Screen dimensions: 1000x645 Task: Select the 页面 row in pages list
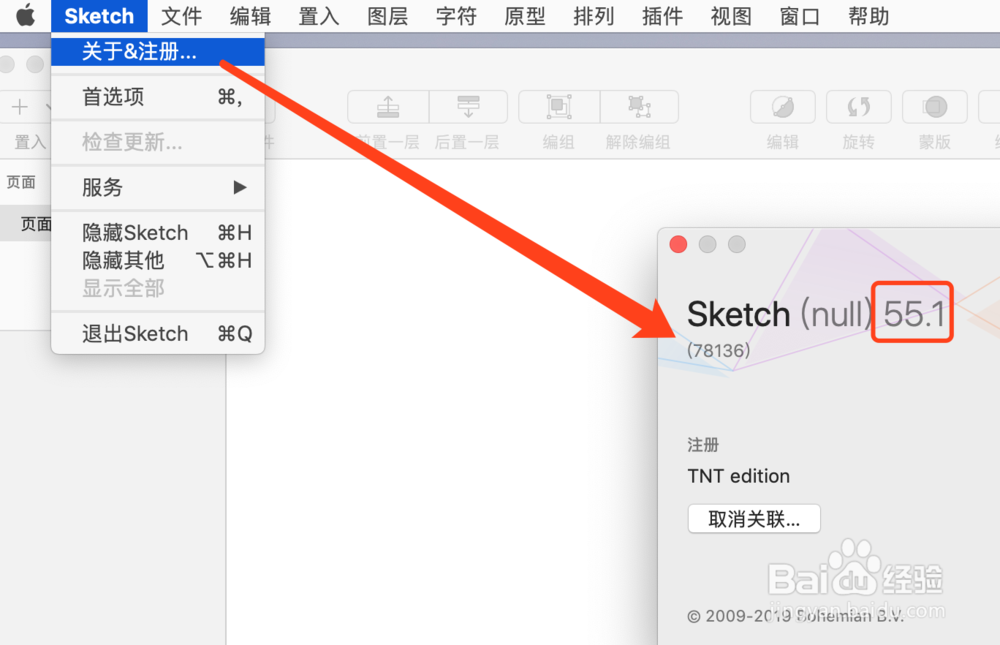(26, 224)
